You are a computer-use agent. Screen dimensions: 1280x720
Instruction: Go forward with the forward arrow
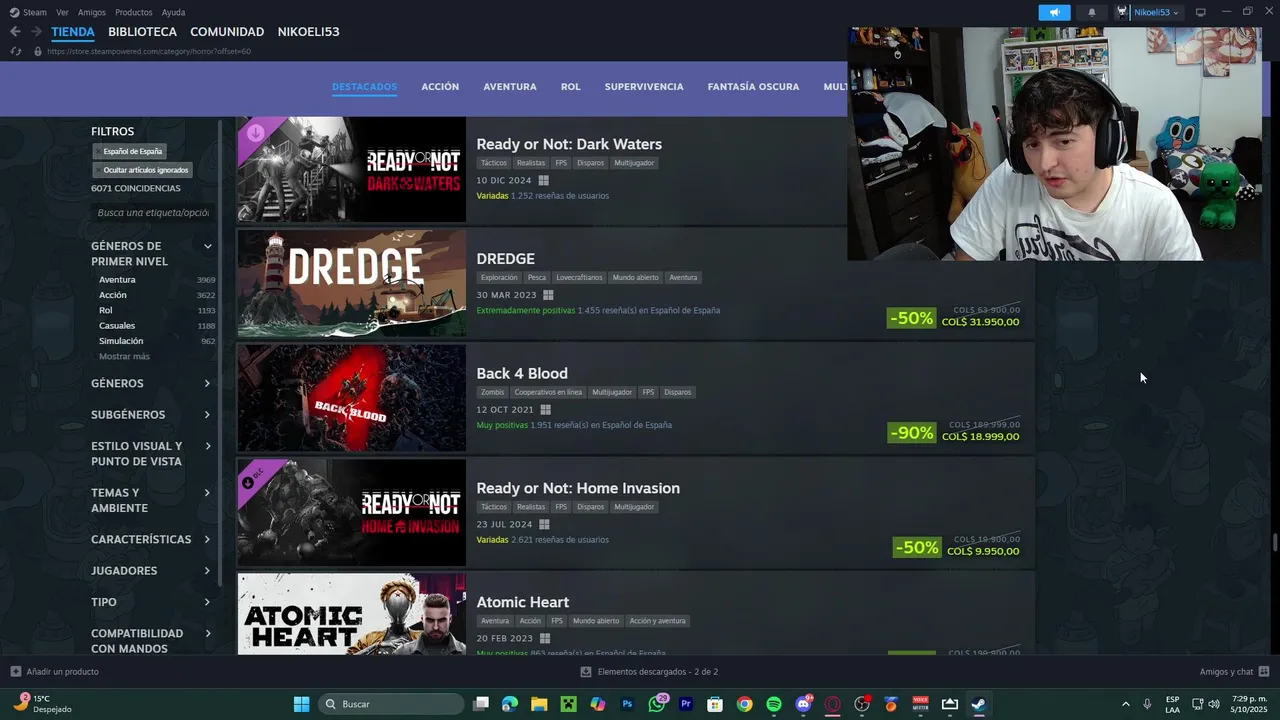(36, 32)
